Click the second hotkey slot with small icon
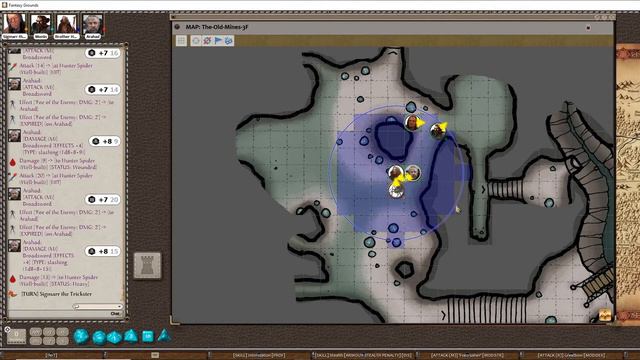Image resolution: width=640 pixels, height=360 pixels. (x=156, y=356)
